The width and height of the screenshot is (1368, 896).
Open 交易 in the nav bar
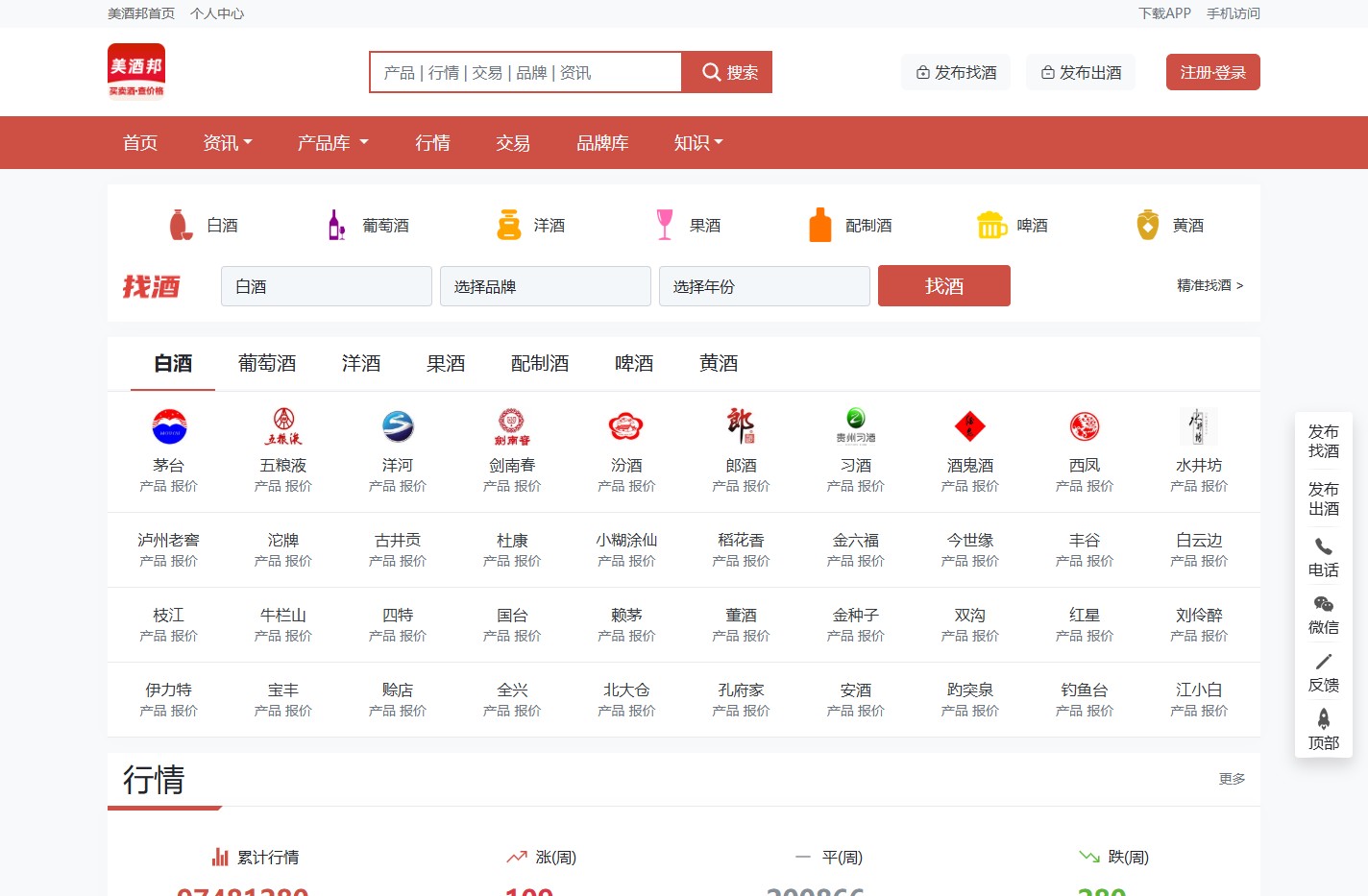513,143
